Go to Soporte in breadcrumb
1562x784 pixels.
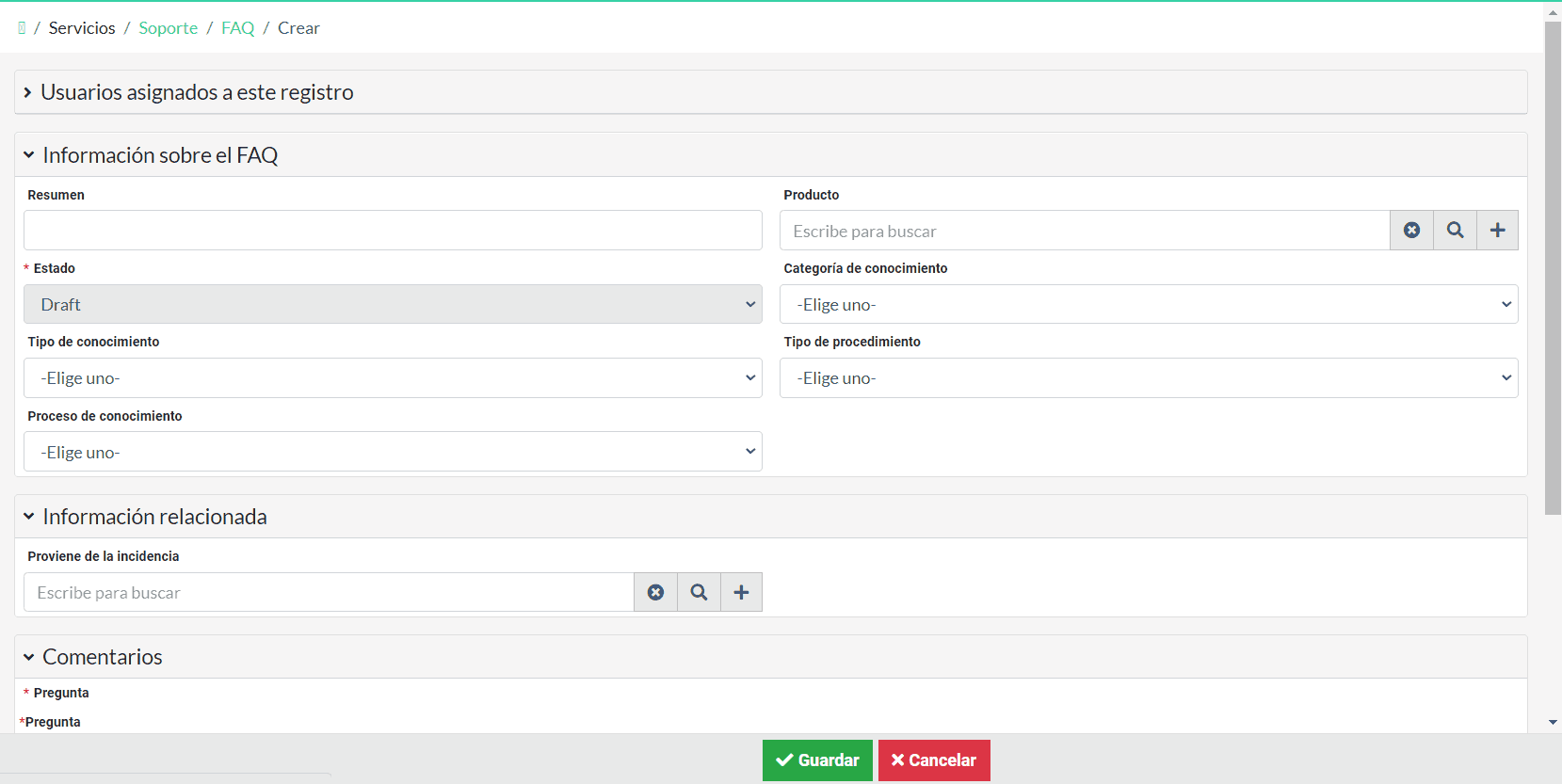pyautogui.click(x=168, y=28)
